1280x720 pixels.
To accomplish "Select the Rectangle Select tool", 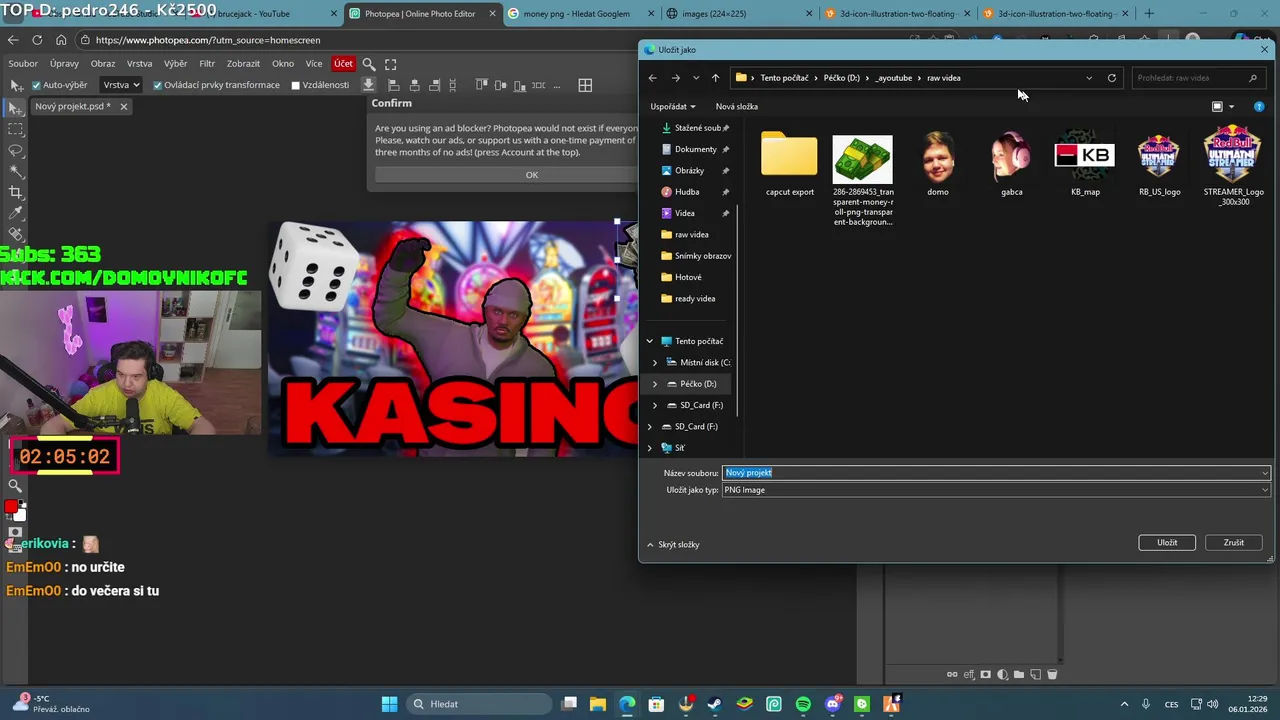I will point(15,129).
